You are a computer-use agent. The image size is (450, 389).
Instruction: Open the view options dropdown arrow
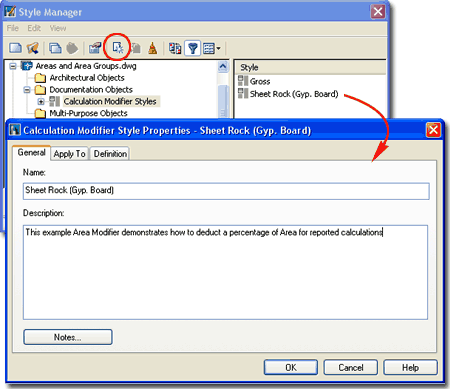(218, 49)
